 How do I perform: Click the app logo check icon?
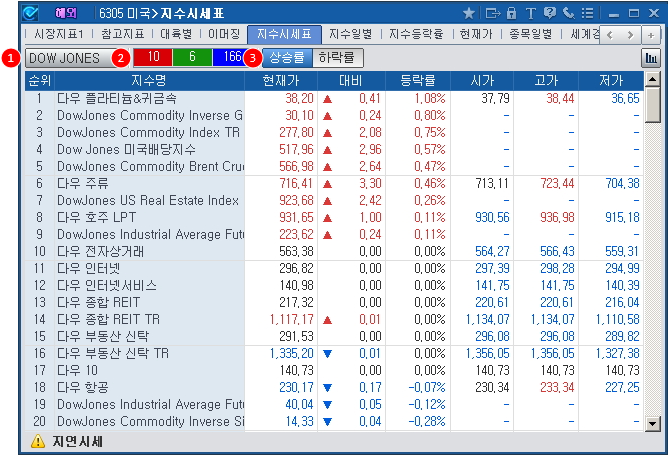pos(31,13)
